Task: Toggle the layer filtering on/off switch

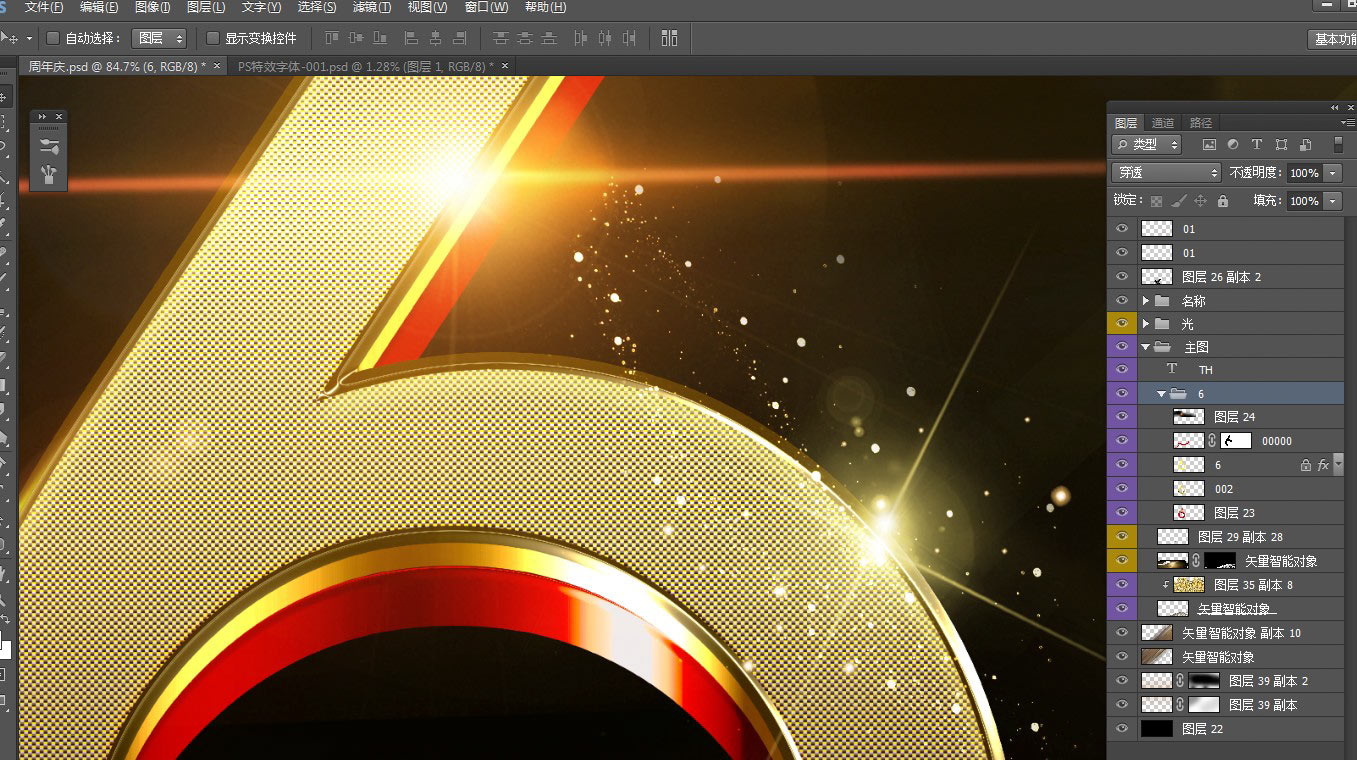Action: [x=1339, y=145]
